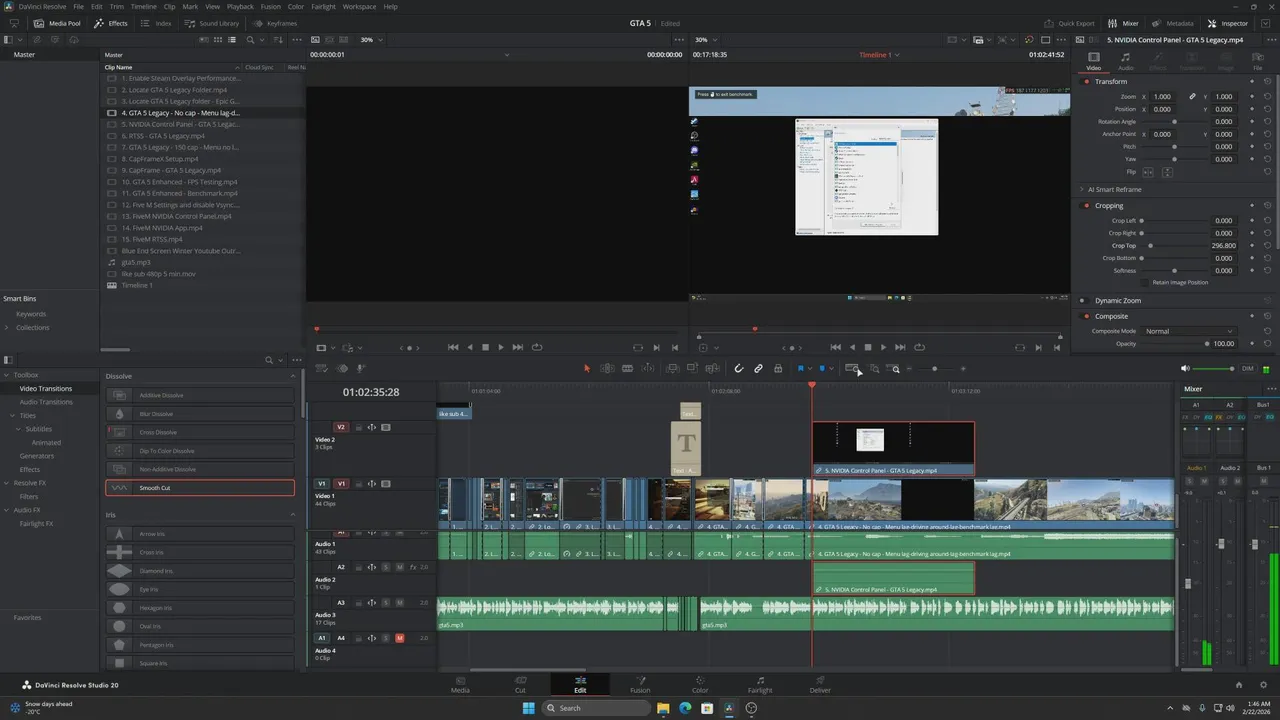Flip clip horizontally in Transform

click(1148, 172)
